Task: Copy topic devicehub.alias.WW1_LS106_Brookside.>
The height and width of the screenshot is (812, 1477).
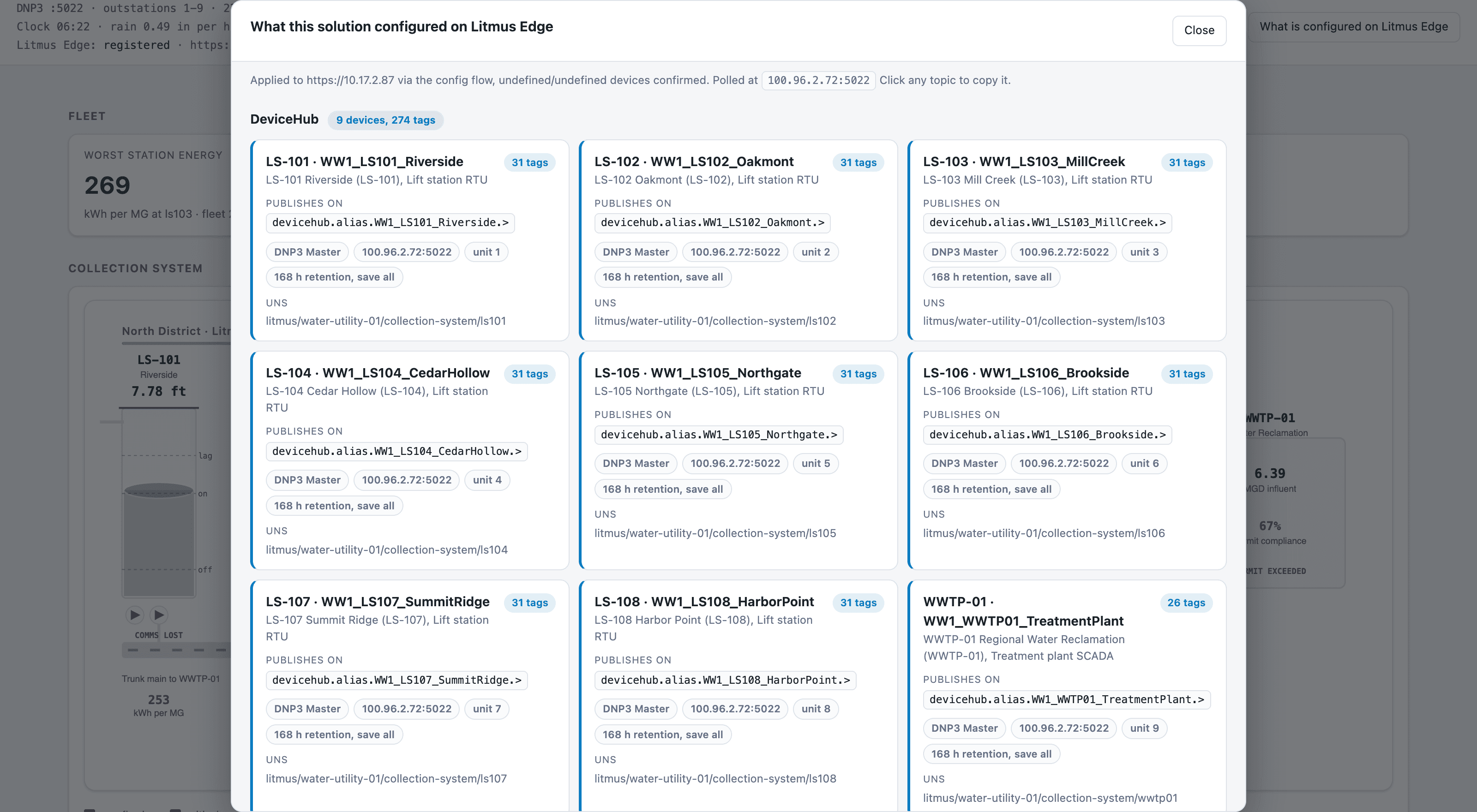Action: click(x=1047, y=434)
